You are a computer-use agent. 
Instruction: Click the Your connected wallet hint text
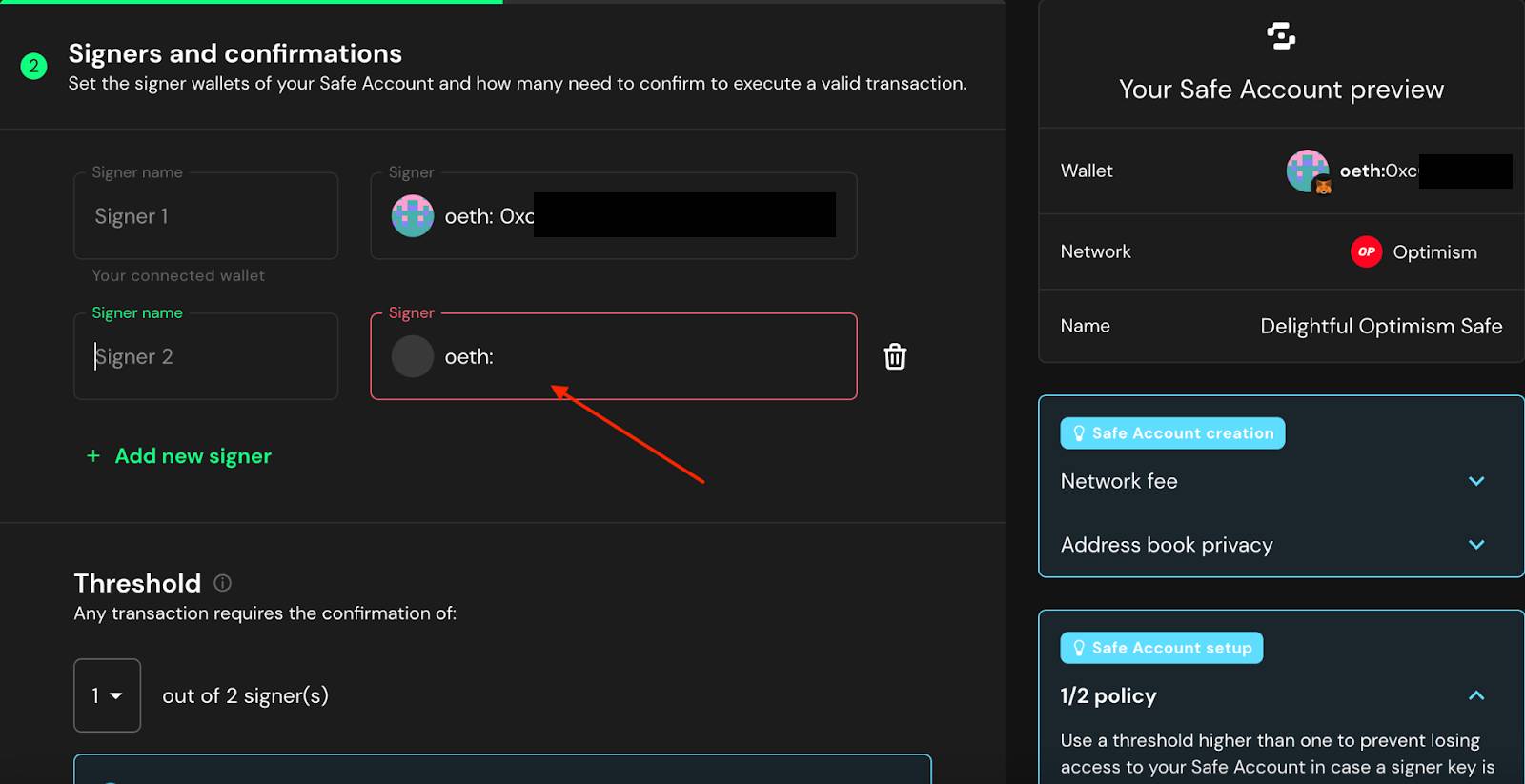point(178,275)
